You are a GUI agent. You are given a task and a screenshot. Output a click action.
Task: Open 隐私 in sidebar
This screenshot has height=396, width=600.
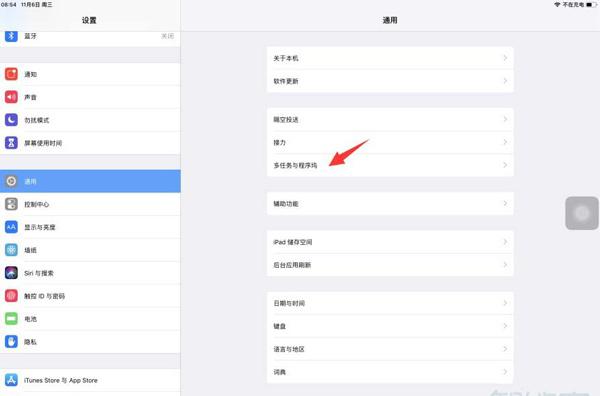90,342
